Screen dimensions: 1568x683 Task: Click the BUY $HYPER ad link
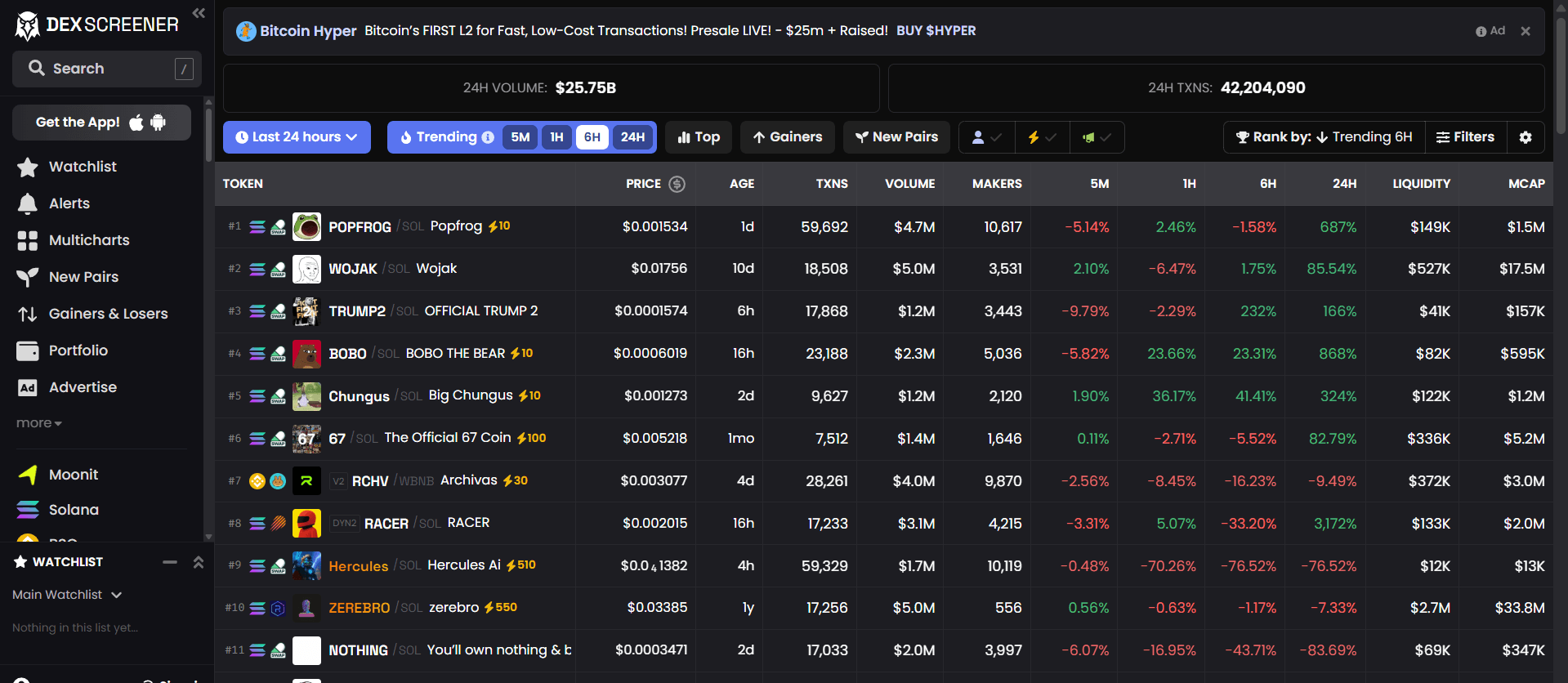click(936, 31)
